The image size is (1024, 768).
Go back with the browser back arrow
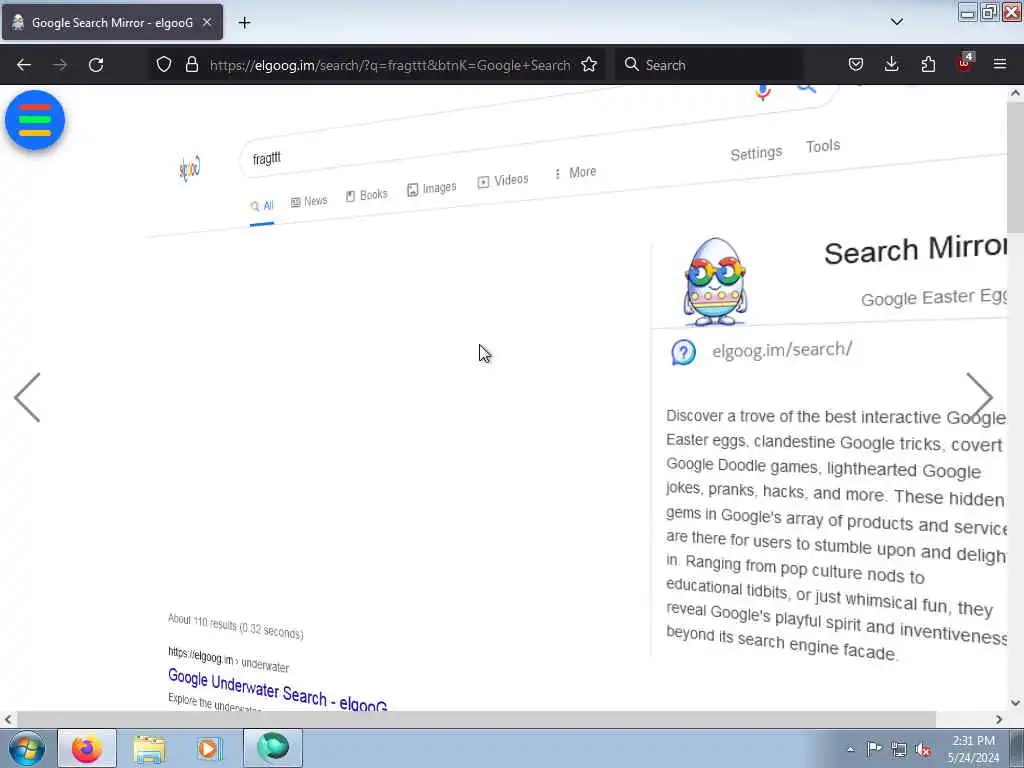(x=24, y=65)
